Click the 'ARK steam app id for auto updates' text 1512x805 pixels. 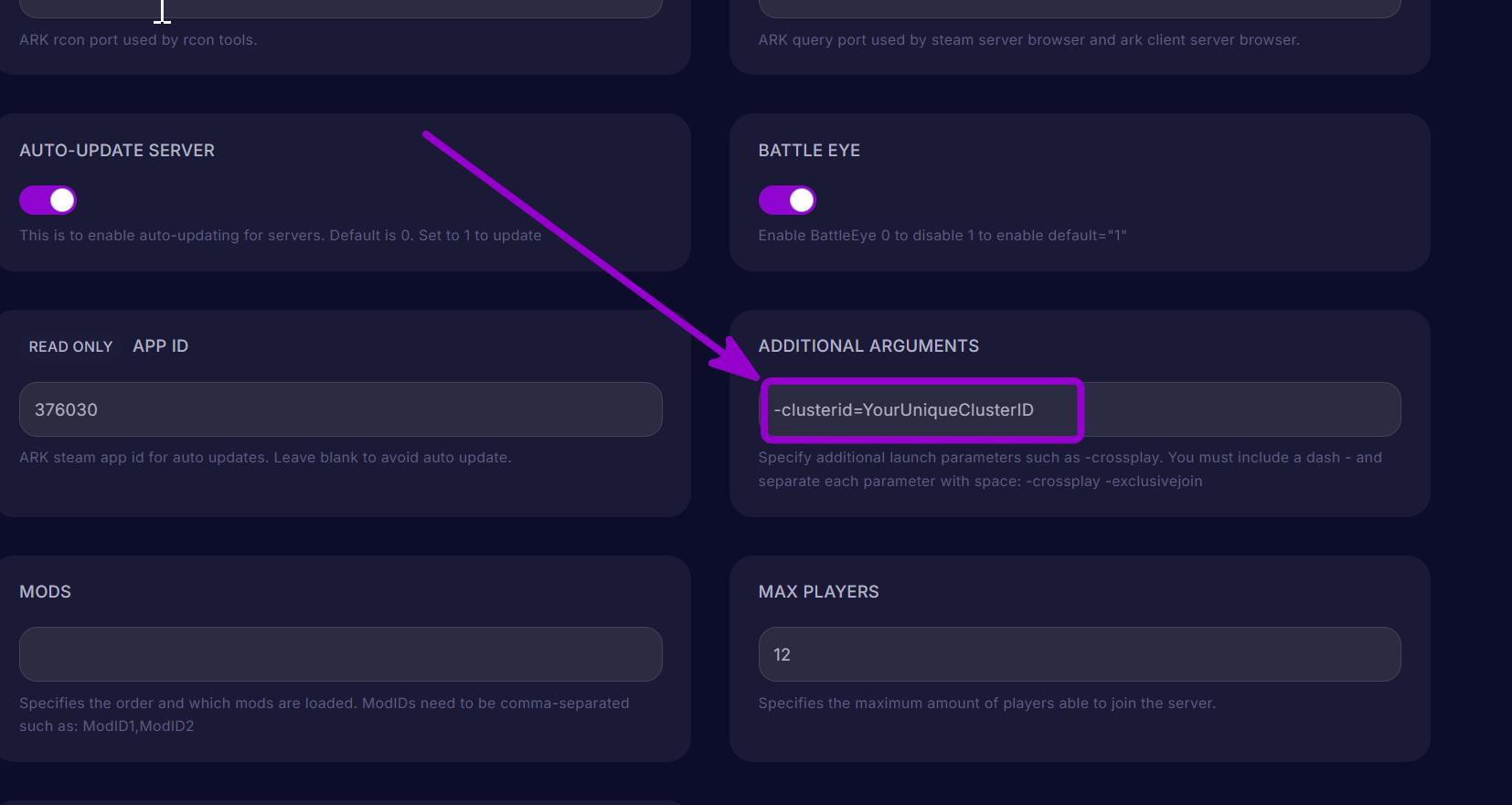(265, 458)
